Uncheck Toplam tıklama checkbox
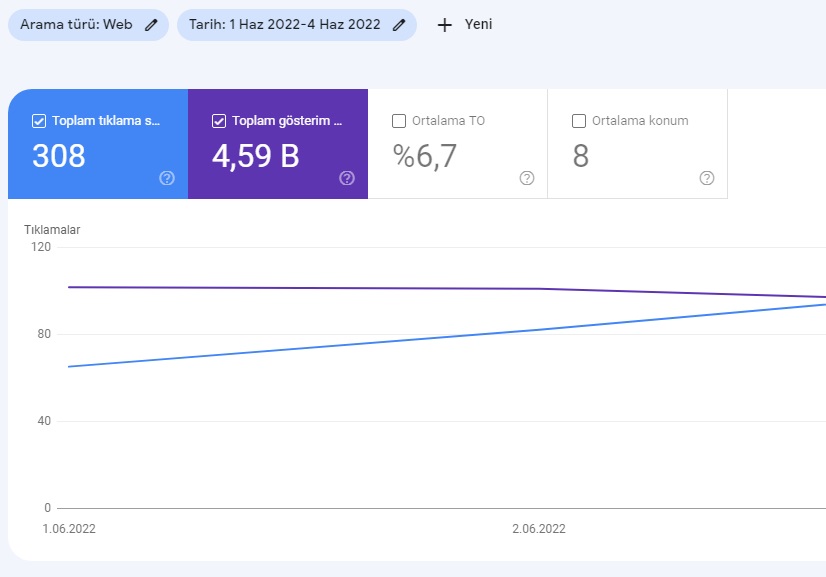Screen dimensions: 826x577 tap(39, 121)
